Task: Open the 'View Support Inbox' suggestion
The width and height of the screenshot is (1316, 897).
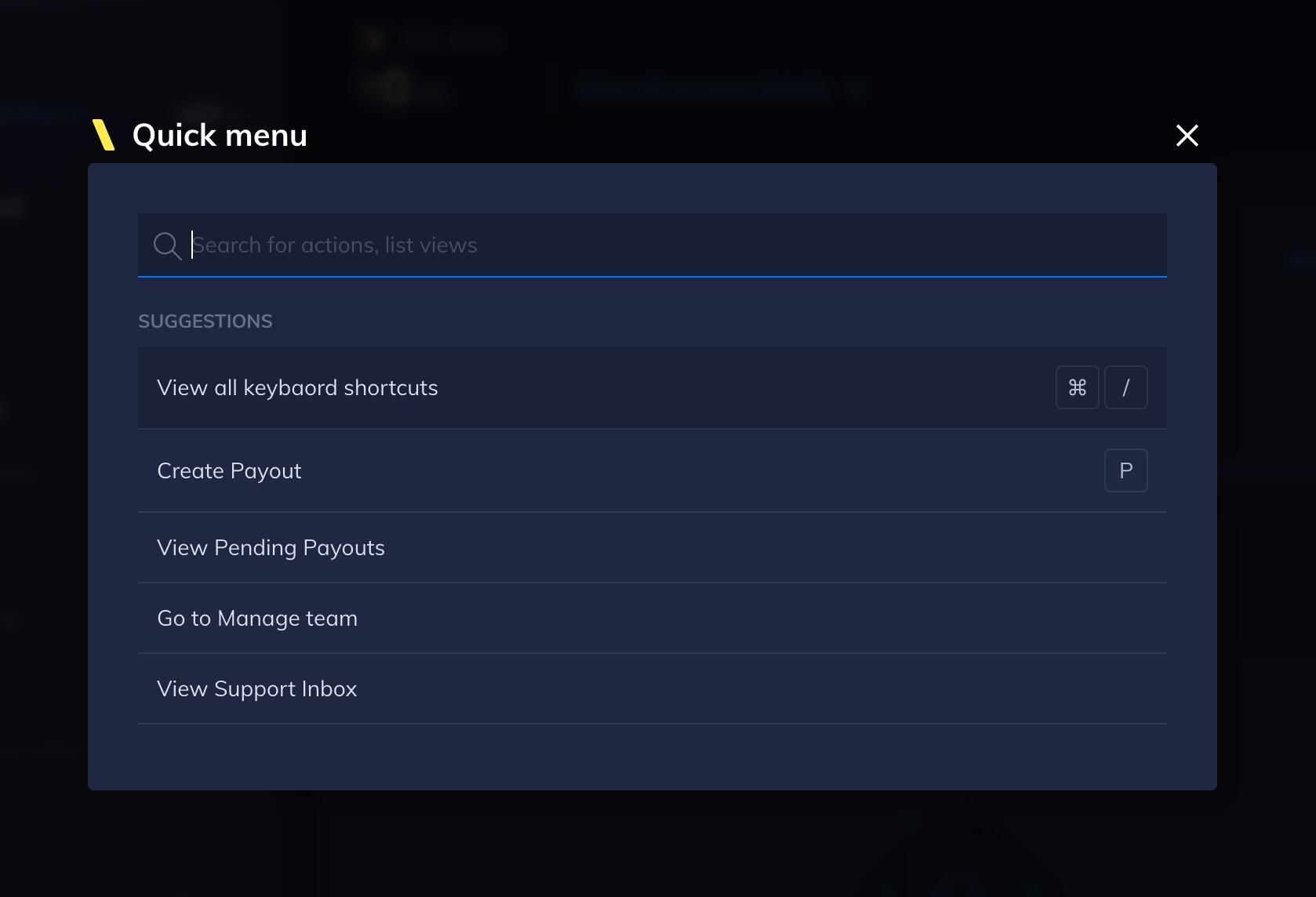Action: point(653,688)
